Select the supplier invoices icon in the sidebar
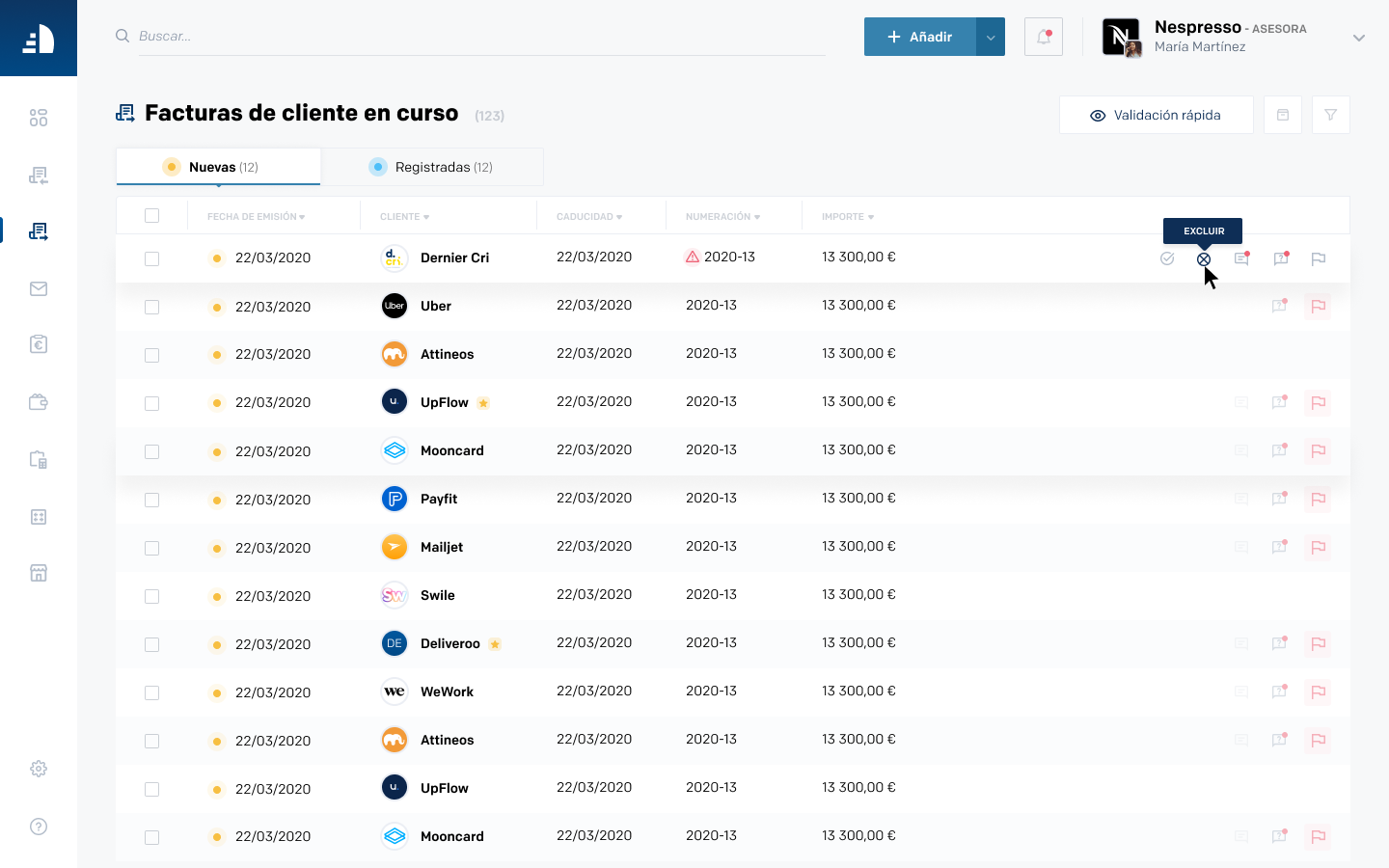The width and height of the screenshot is (1389, 868). 39,175
